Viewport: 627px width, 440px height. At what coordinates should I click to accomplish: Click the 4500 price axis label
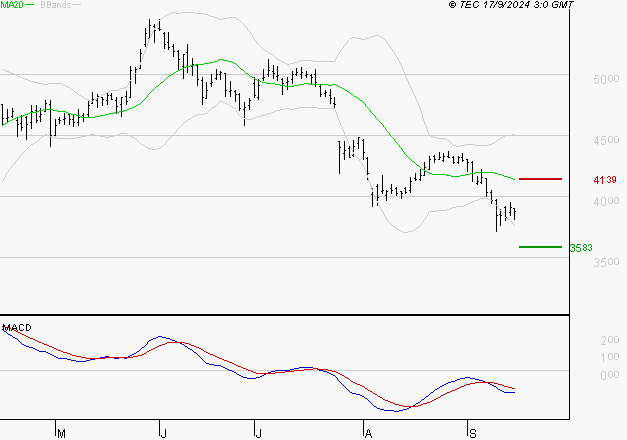click(606, 140)
